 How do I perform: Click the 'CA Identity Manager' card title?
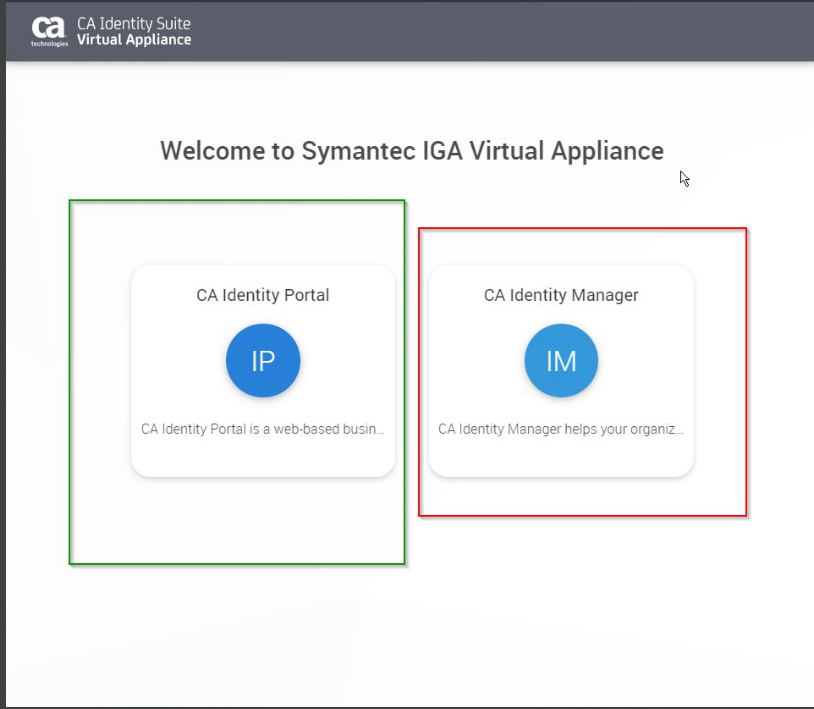click(x=561, y=295)
